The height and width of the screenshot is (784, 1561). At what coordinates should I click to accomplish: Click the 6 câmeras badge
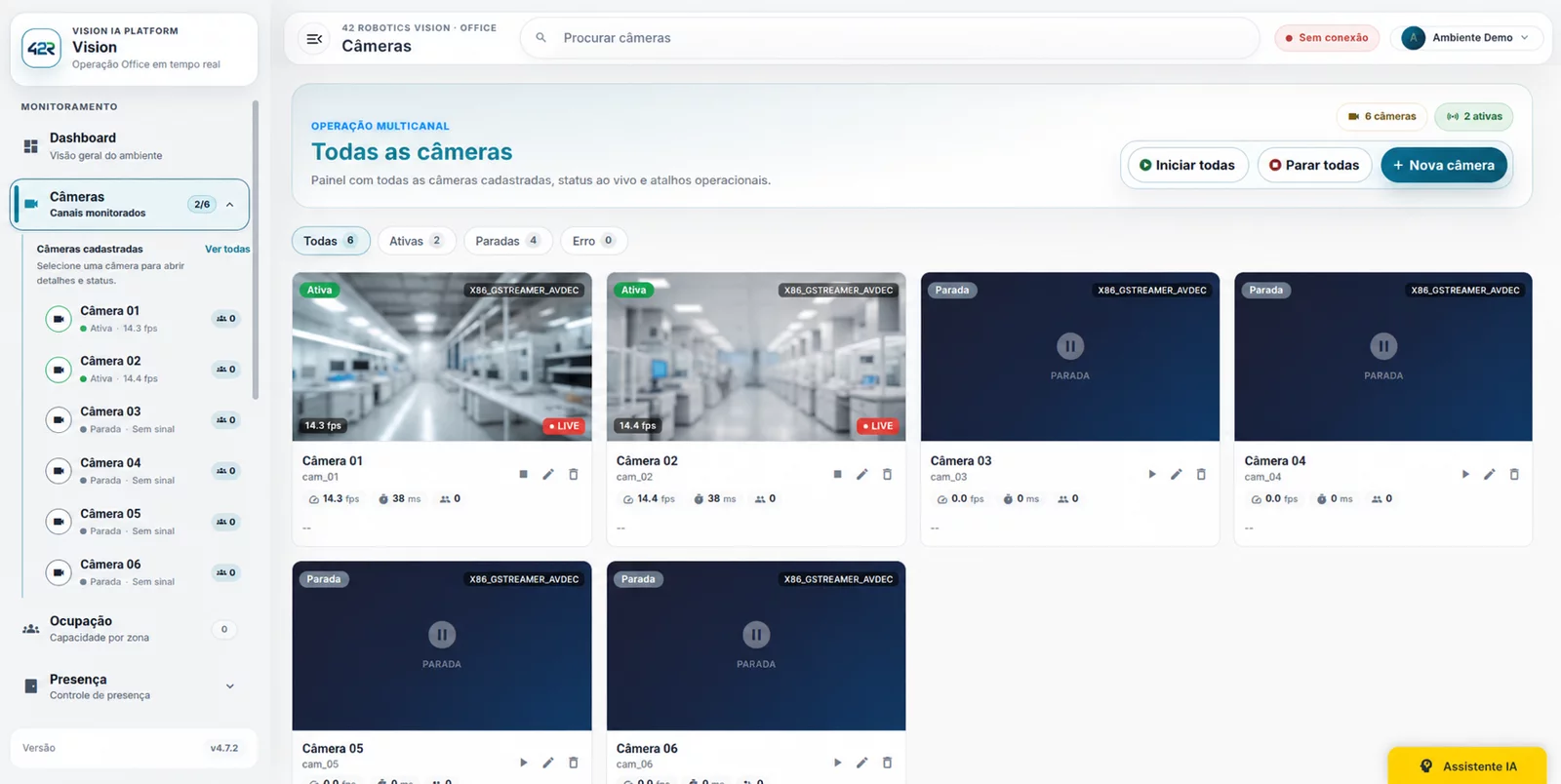point(1381,116)
